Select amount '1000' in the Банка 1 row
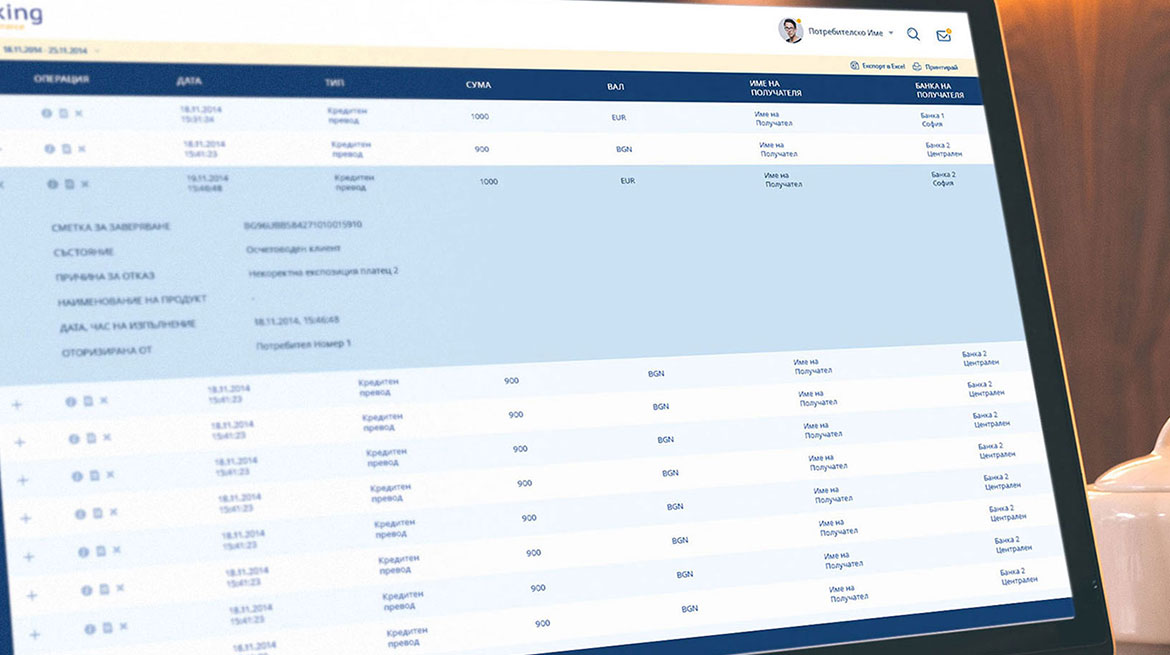Viewport: 1170px width, 655px height. pos(480,116)
